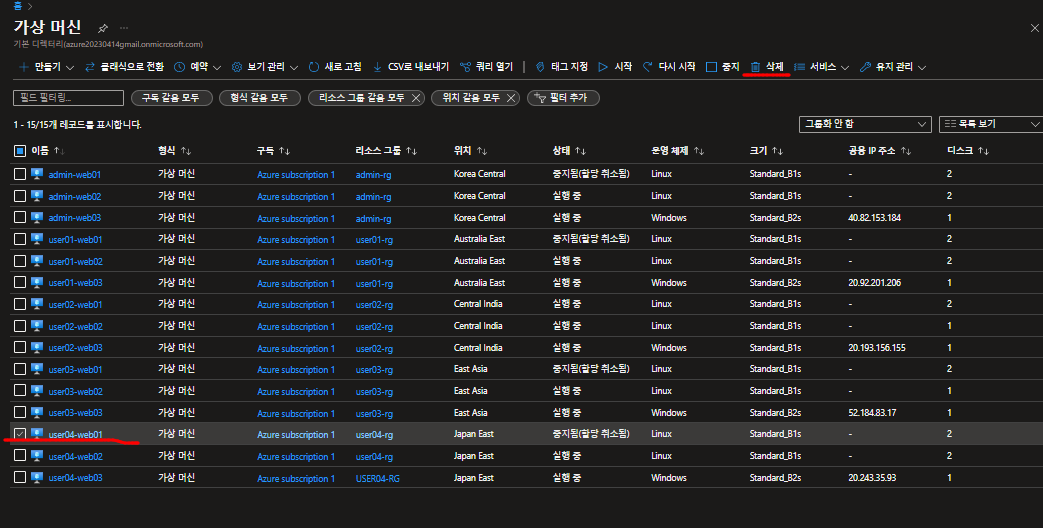This screenshot has width=1043, height=528.
Task: Click CSV로 내보내기 export button
Action: click(x=410, y=66)
